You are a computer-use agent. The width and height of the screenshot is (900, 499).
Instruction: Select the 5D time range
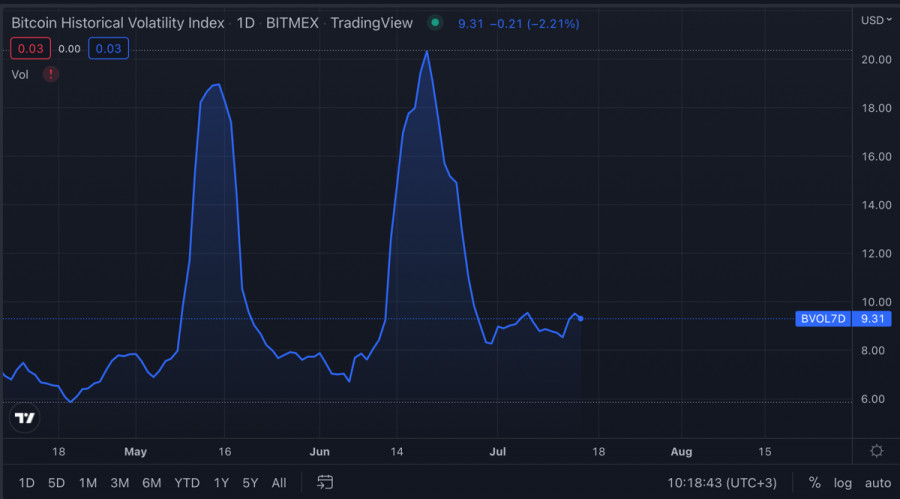(x=56, y=483)
